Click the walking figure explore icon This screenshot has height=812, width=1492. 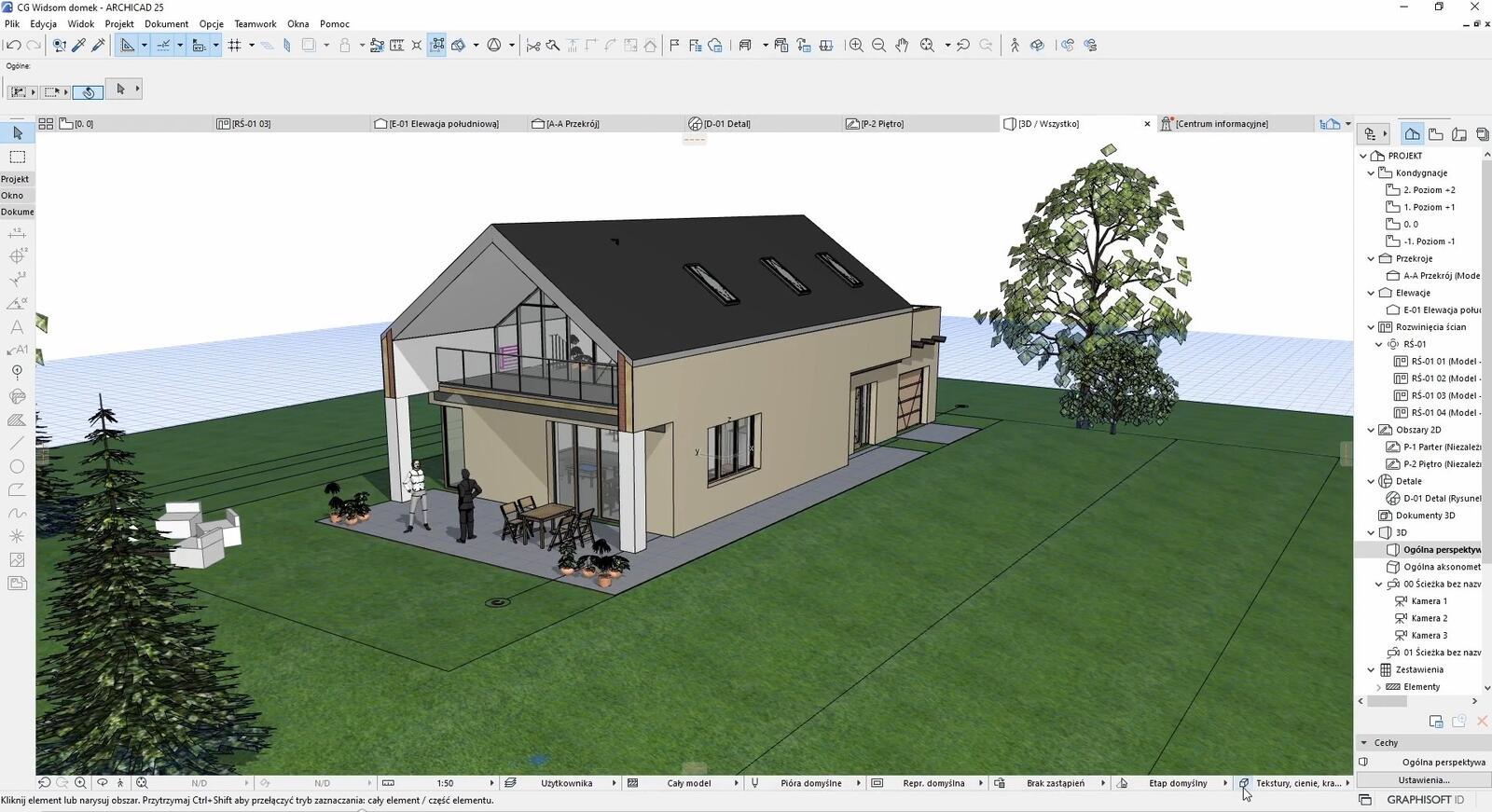(x=1015, y=45)
